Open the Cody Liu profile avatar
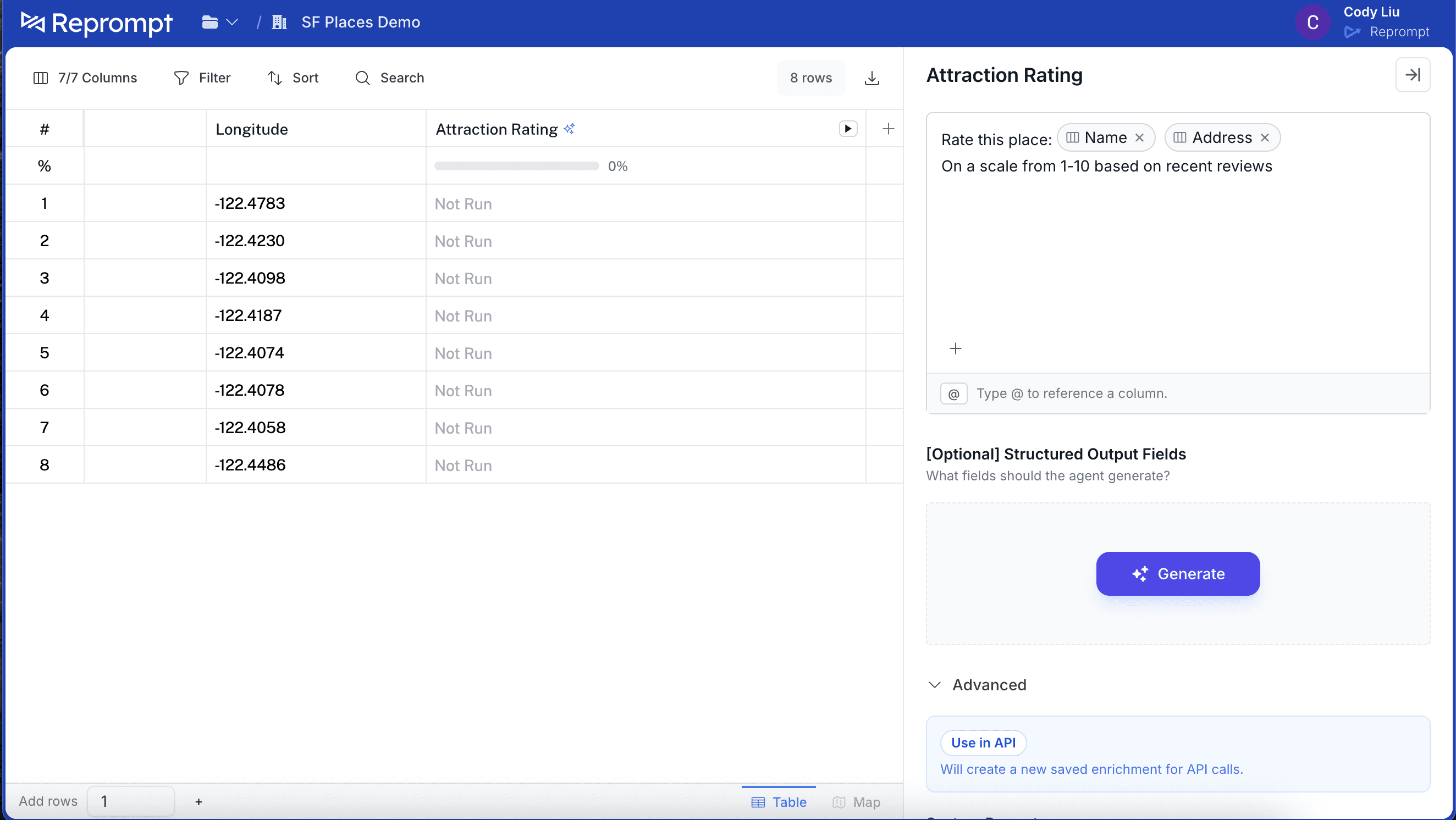1456x820 pixels. (1312, 21)
